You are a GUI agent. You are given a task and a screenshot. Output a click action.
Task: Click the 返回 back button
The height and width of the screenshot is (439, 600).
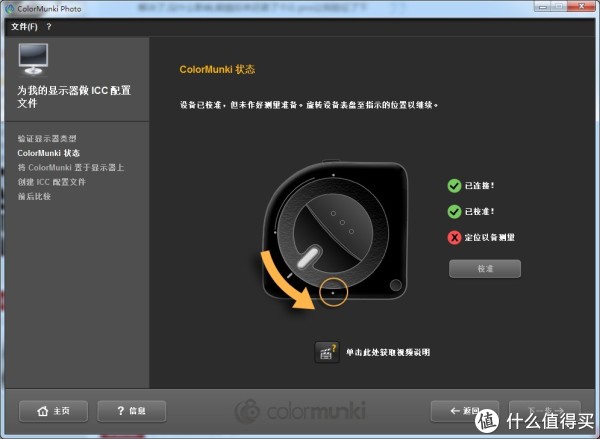465,411
